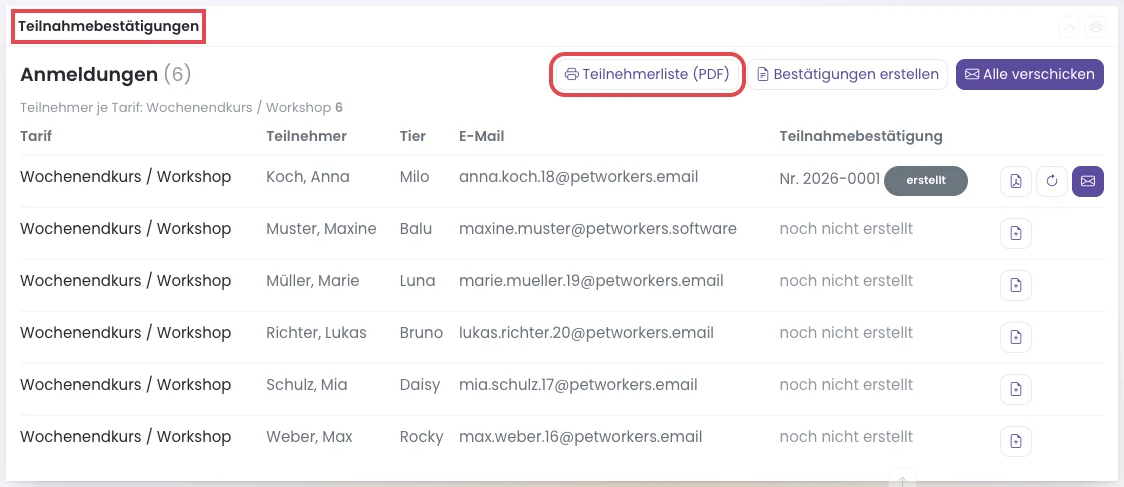Create confirmation for Weber, Max

1016,441
